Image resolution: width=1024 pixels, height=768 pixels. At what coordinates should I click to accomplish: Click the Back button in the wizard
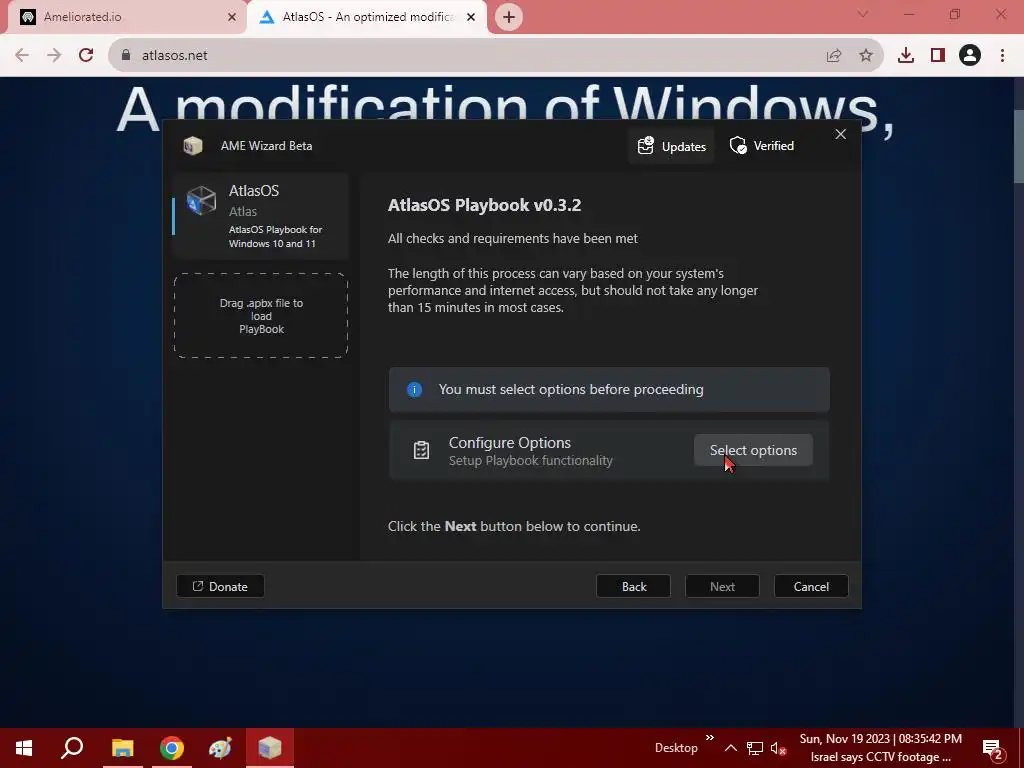[x=633, y=586]
